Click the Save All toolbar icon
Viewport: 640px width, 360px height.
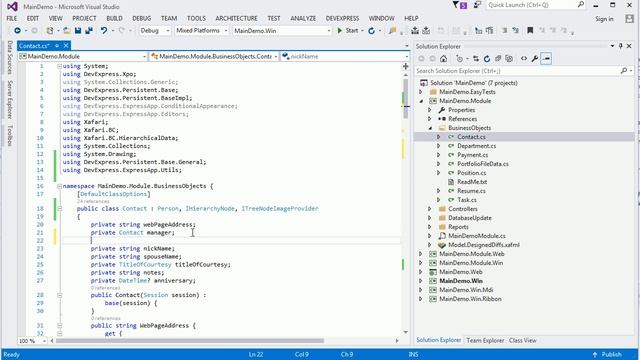point(89,31)
